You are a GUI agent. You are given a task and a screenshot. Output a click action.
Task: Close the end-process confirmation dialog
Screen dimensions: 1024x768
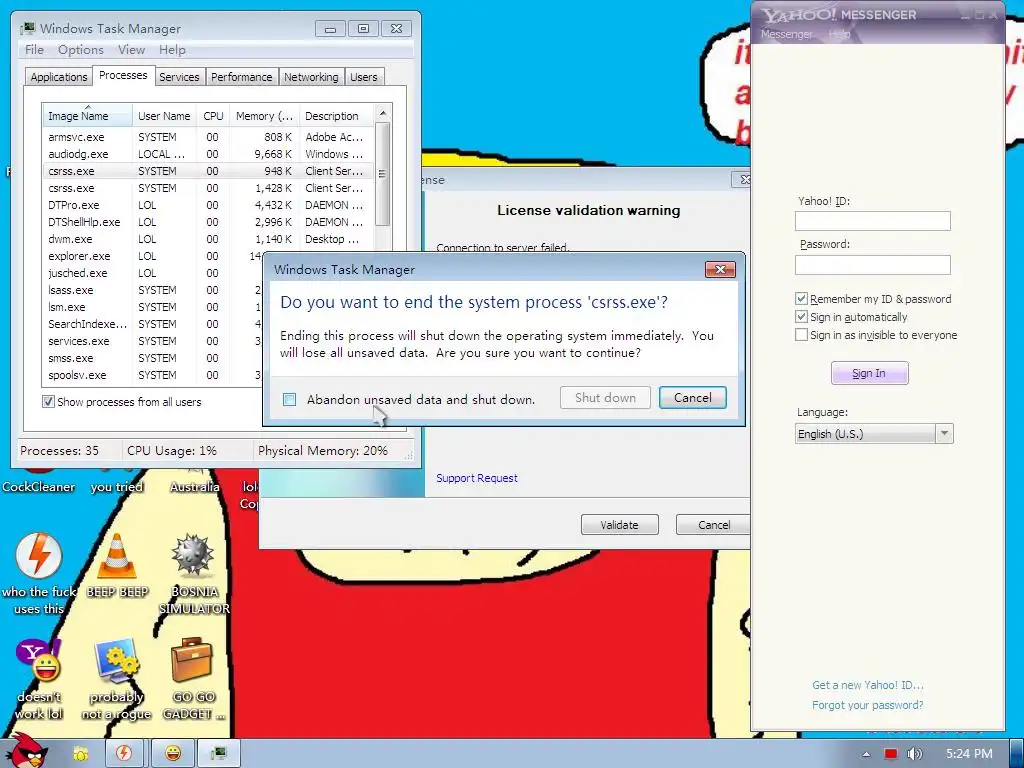[x=720, y=269]
